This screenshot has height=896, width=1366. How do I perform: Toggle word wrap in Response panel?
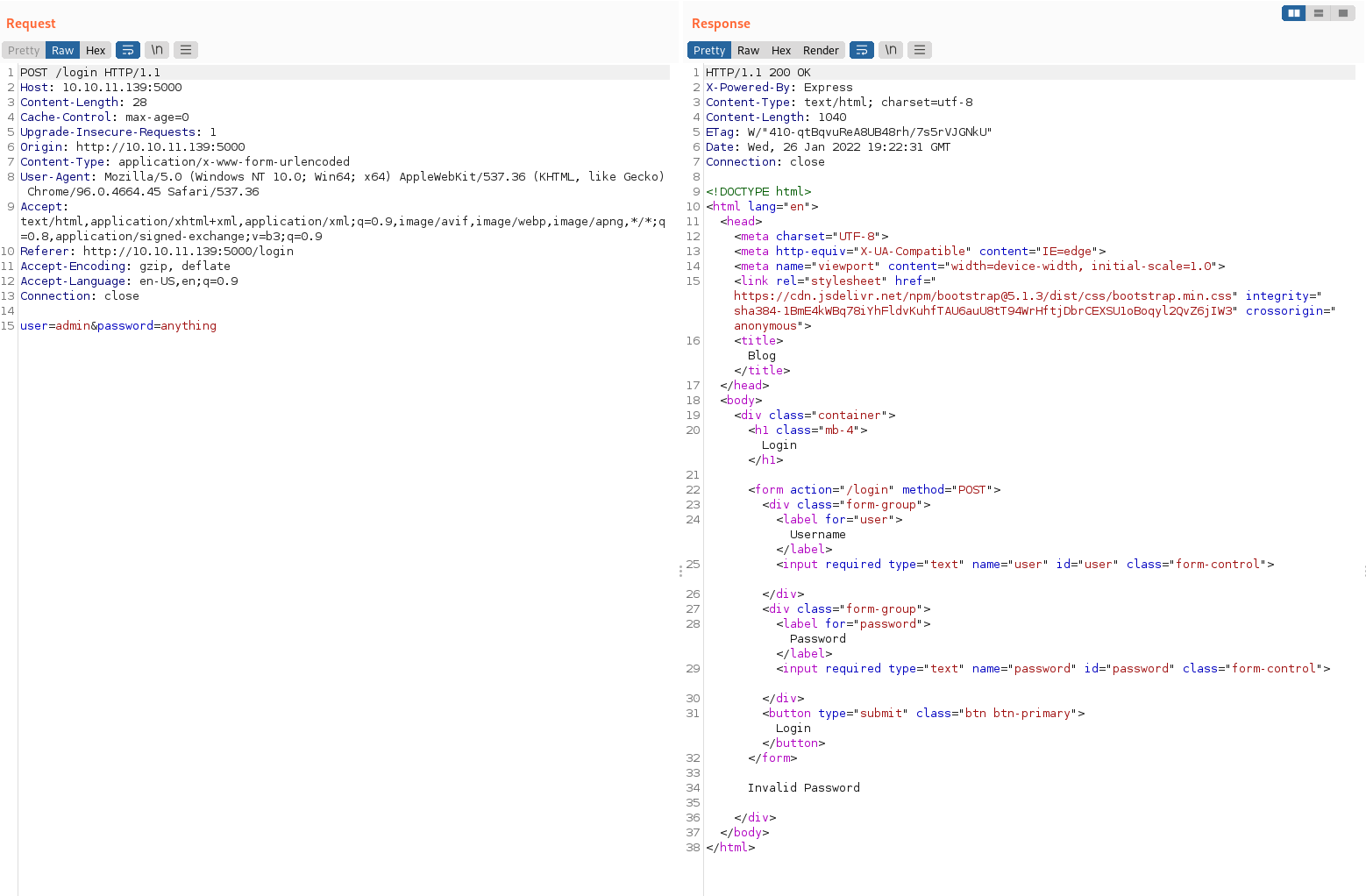click(x=862, y=50)
